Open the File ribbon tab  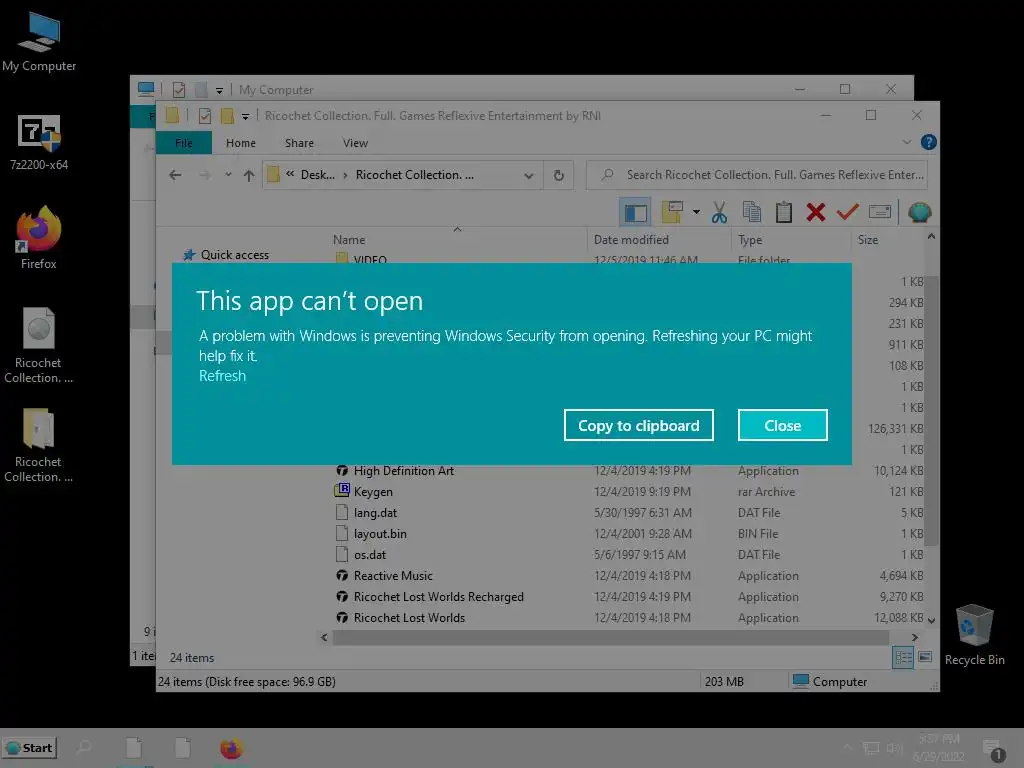[184, 143]
